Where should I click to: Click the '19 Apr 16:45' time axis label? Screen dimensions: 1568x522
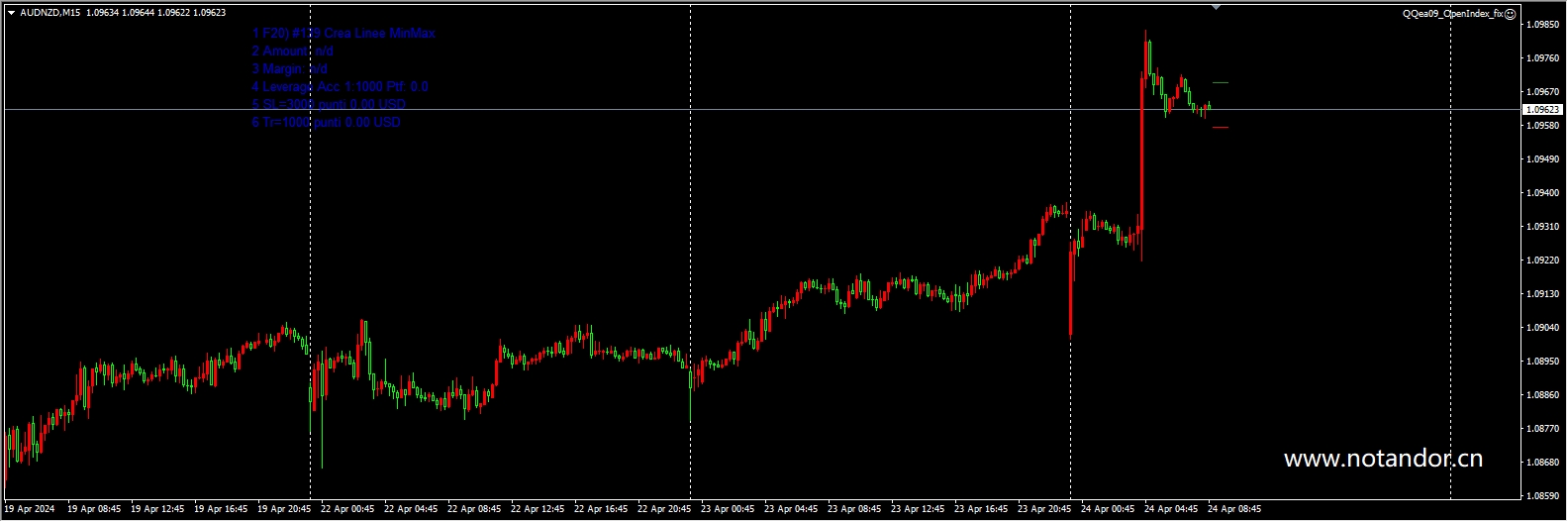point(221,509)
